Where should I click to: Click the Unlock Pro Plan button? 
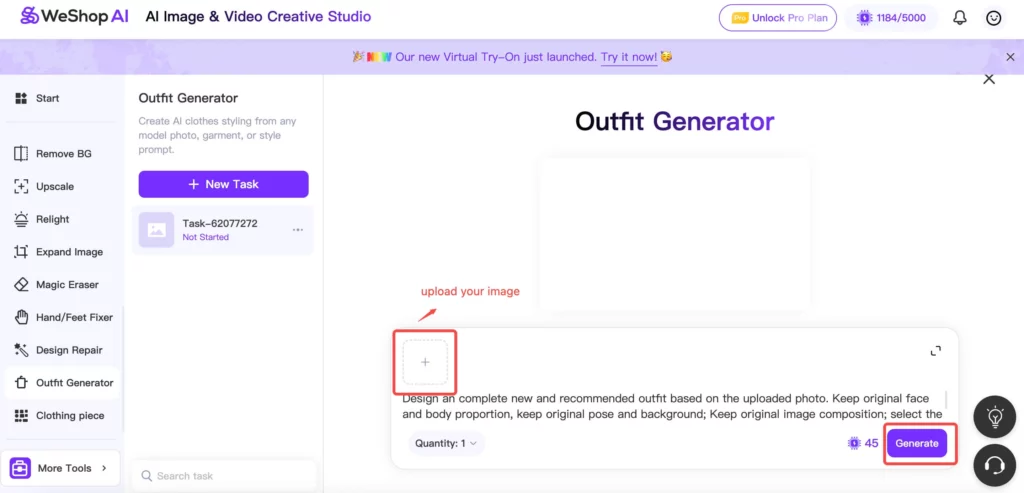(x=779, y=18)
